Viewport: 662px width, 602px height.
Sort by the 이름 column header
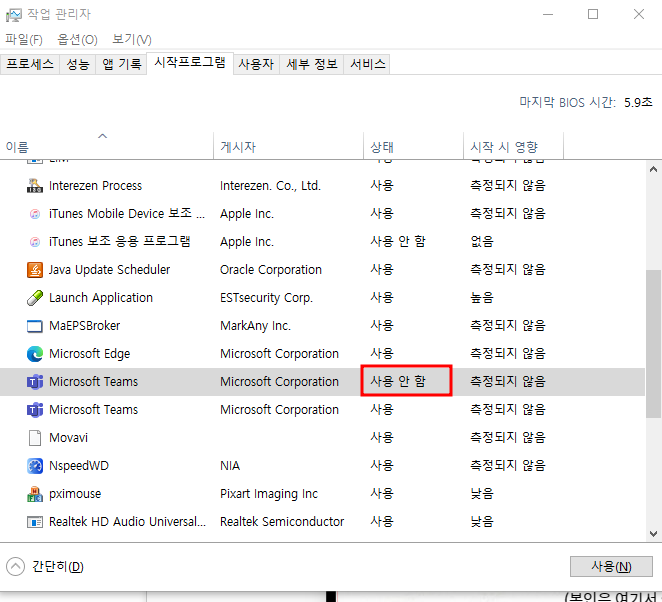point(107,145)
